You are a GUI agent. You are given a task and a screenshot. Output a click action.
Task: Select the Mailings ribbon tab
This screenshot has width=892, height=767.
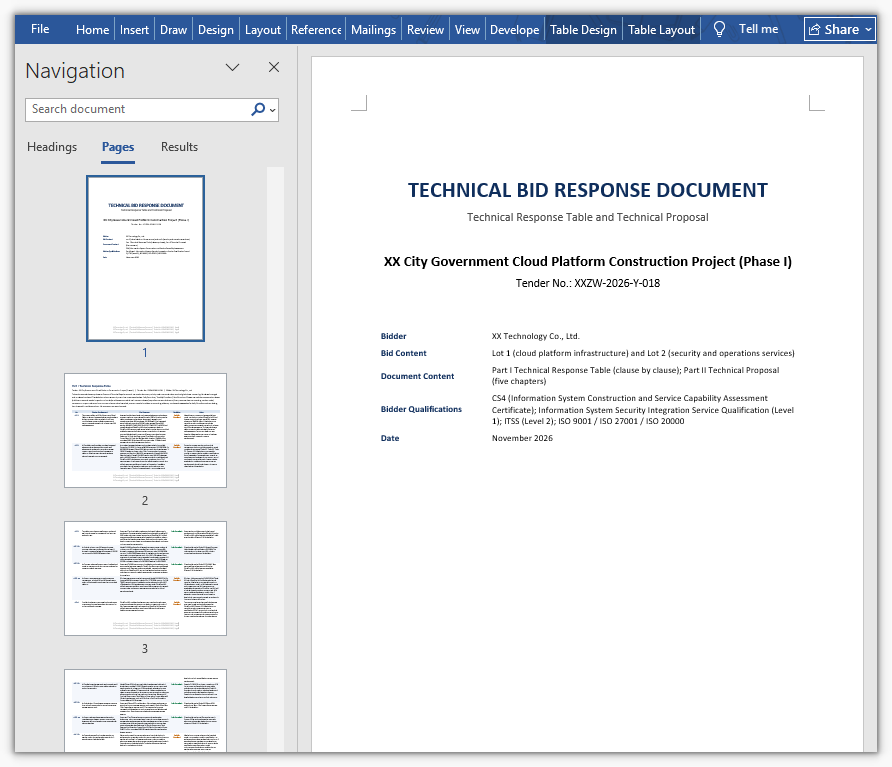point(373,30)
